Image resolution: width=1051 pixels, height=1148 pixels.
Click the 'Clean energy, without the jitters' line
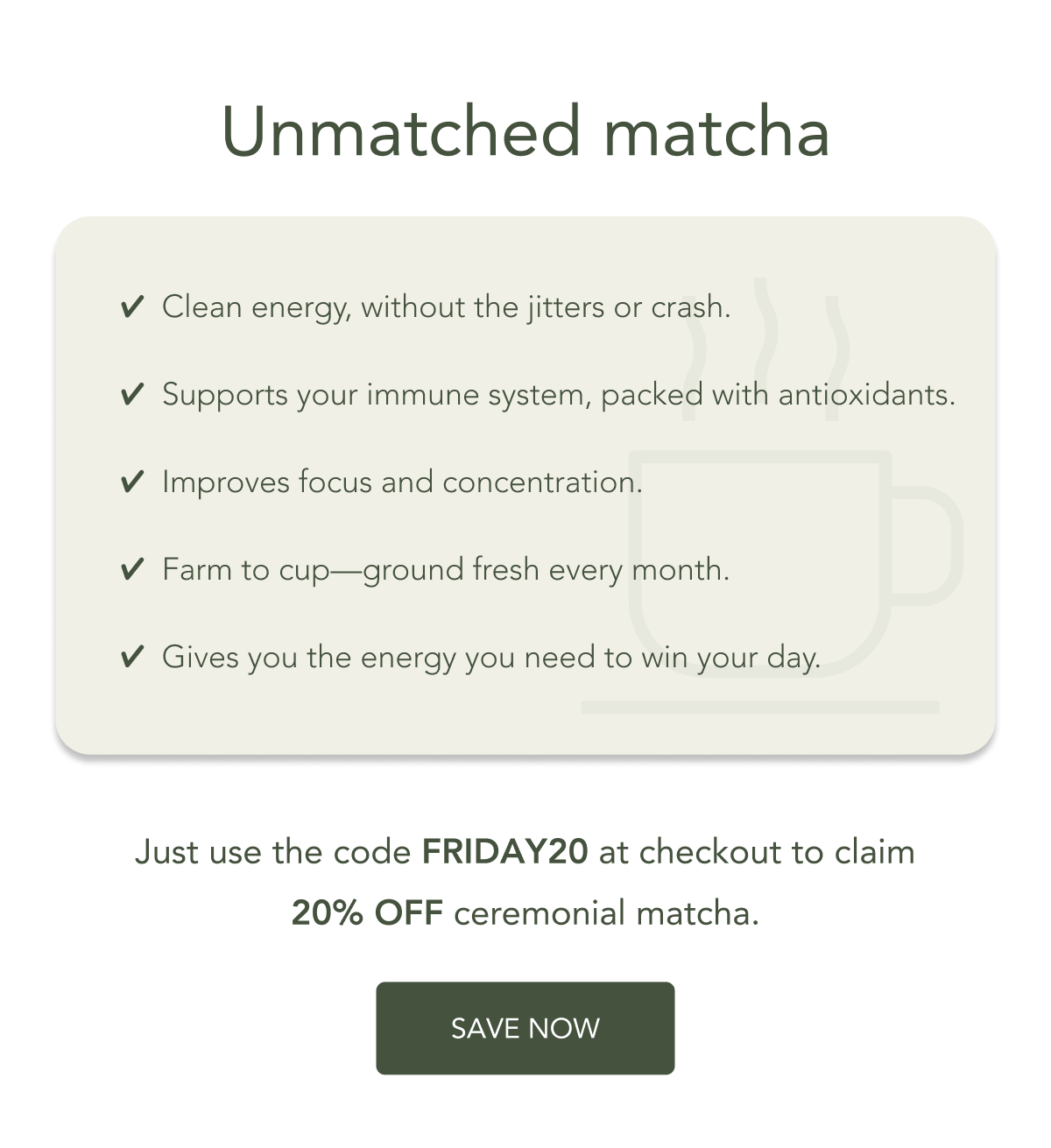coord(447,307)
